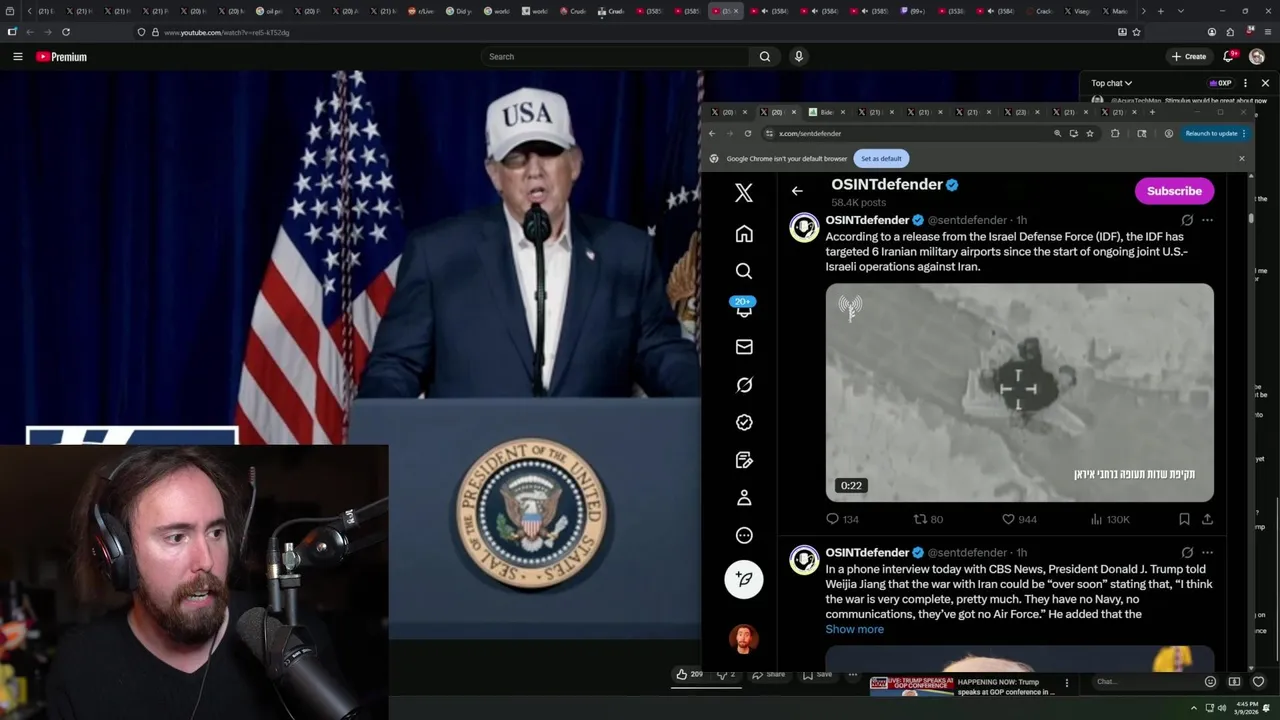
Task: Share the IDF airports post
Action: pyautogui.click(x=1207, y=519)
